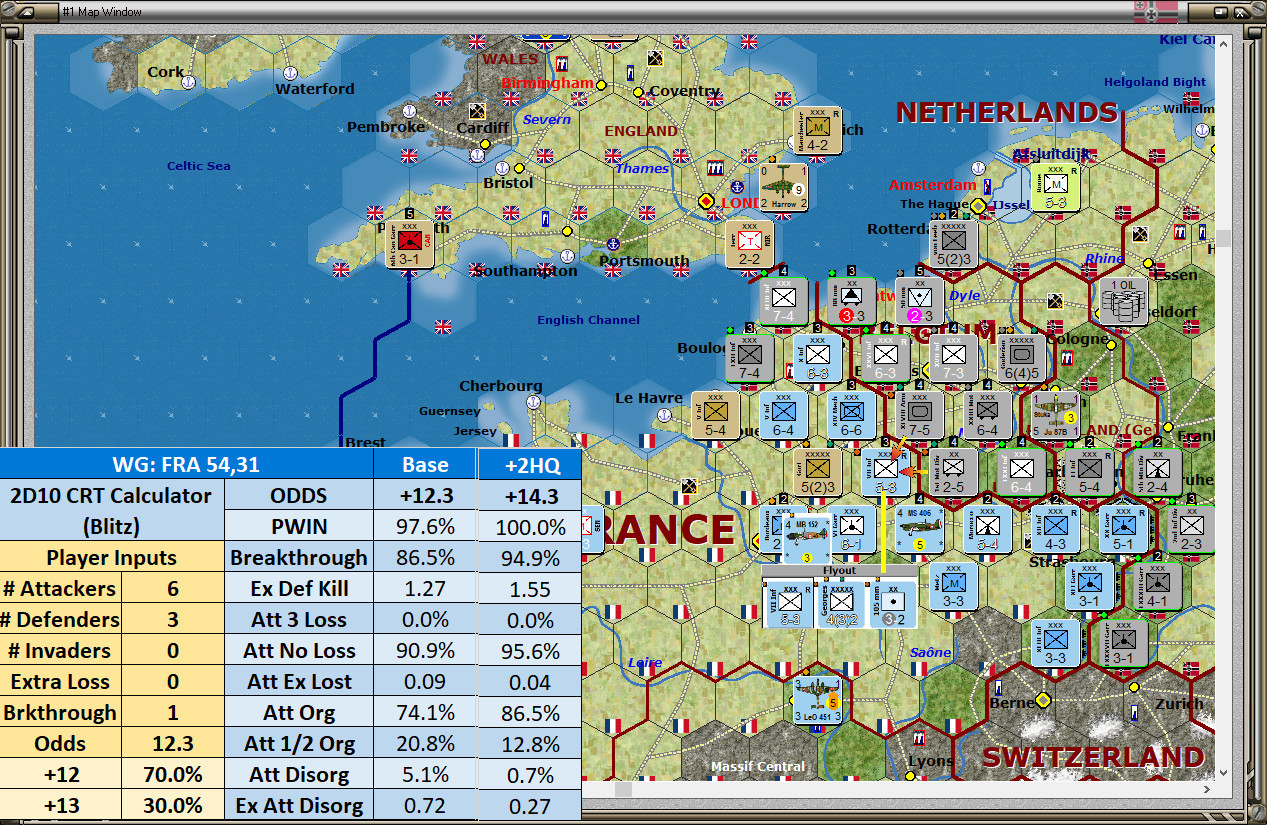Select the yellow-green Netherlands 5-3 militia counter

pos(1055,188)
